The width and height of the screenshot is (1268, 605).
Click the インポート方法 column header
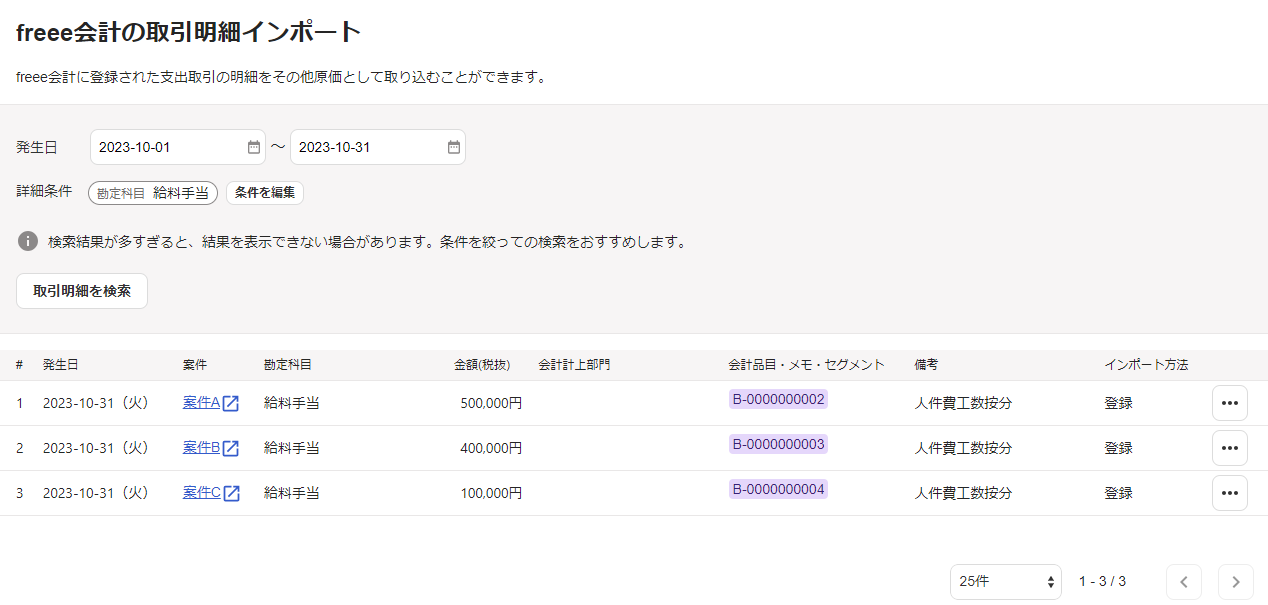click(1146, 365)
